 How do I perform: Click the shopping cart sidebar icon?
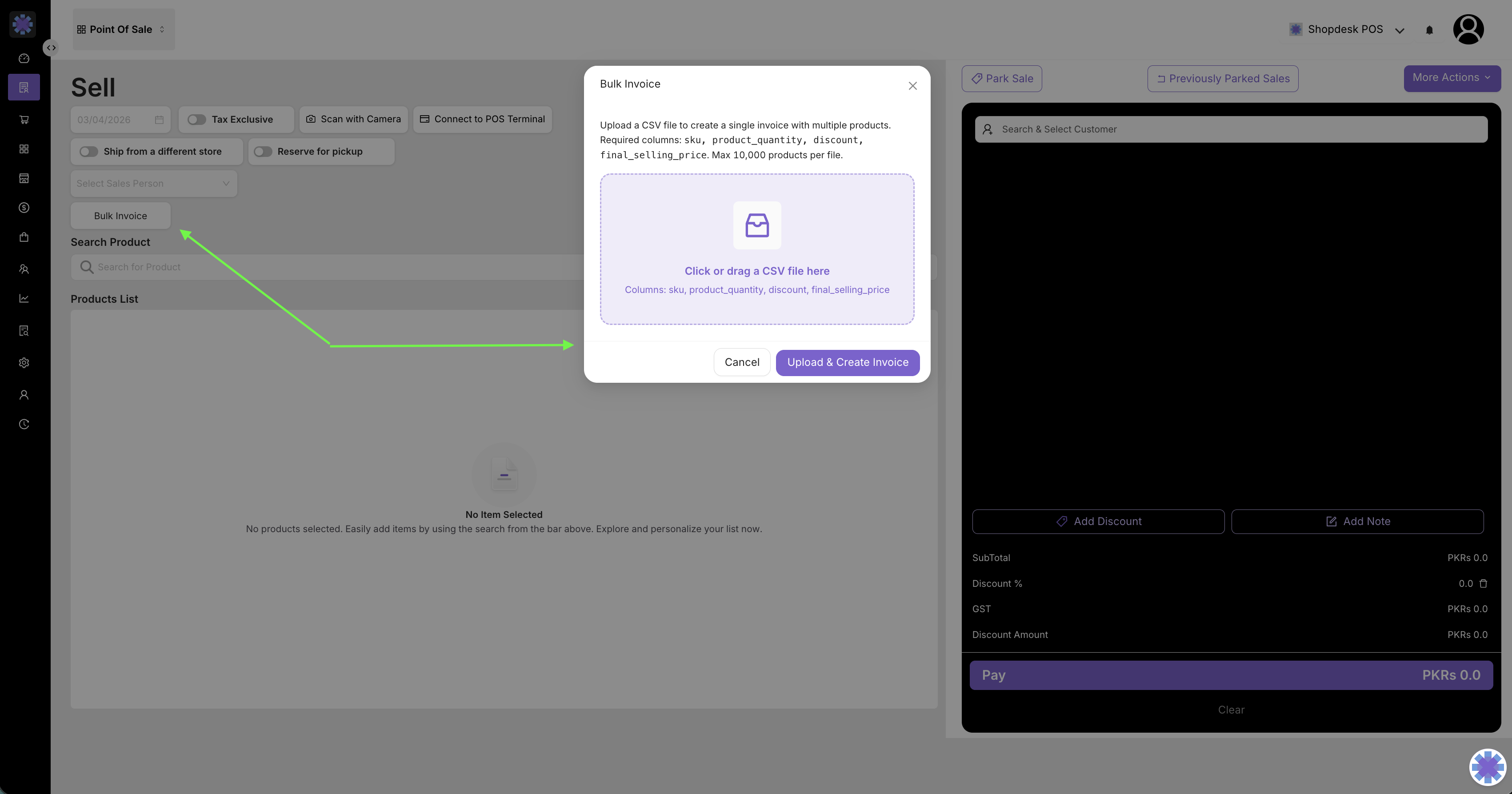point(24,120)
